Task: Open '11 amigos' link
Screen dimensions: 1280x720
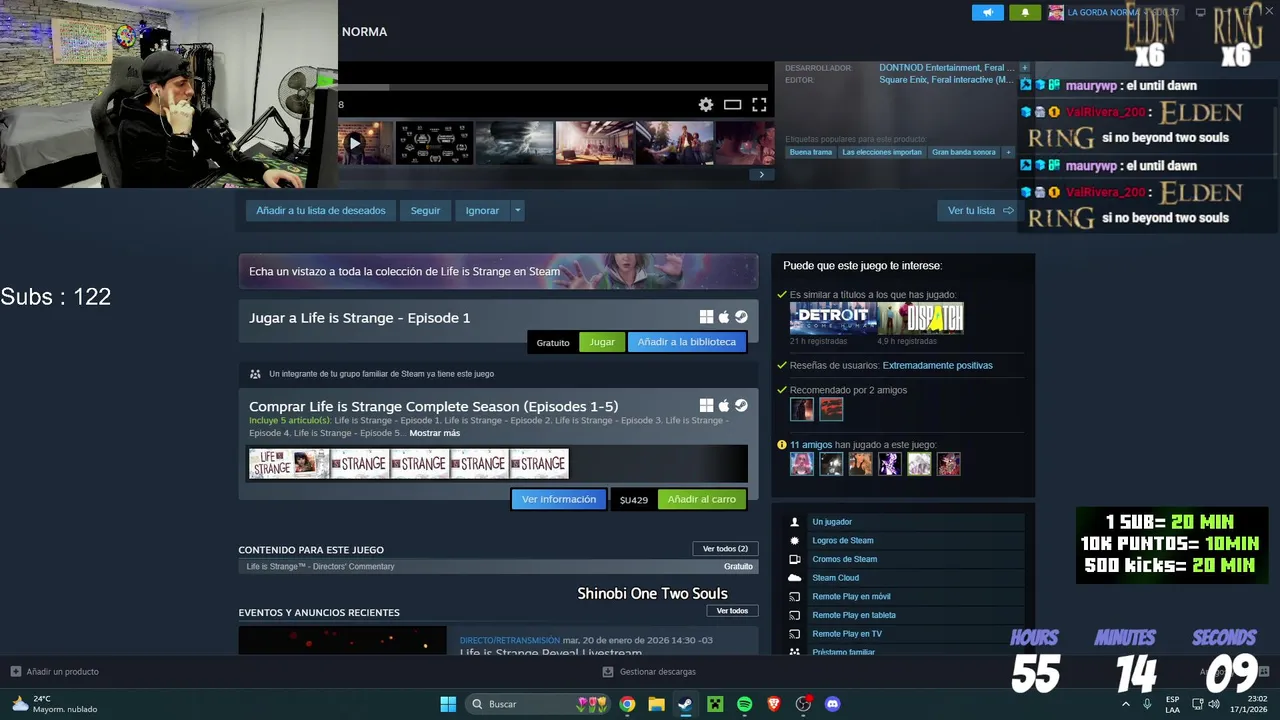Action: pos(813,445)
